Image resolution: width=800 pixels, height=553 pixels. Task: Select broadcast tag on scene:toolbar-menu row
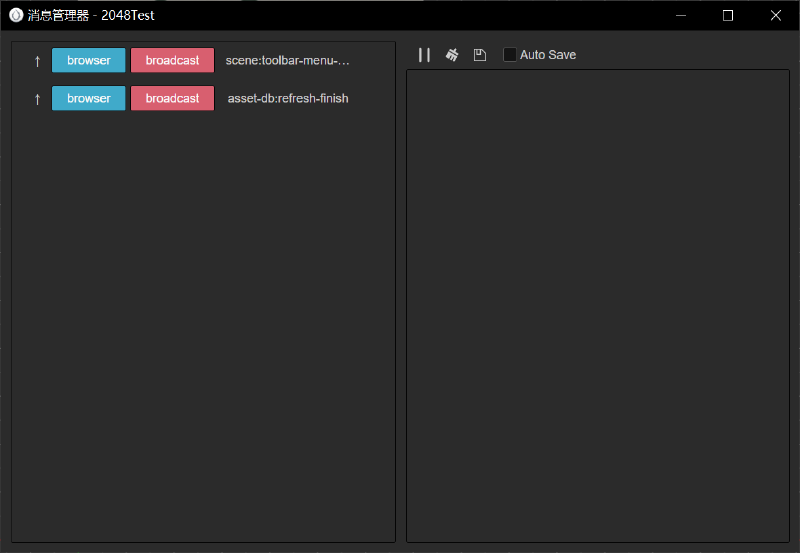172,60
